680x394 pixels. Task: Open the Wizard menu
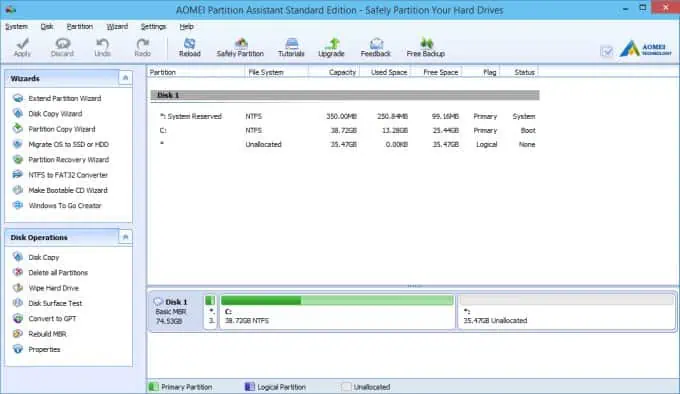coord(117,26)
